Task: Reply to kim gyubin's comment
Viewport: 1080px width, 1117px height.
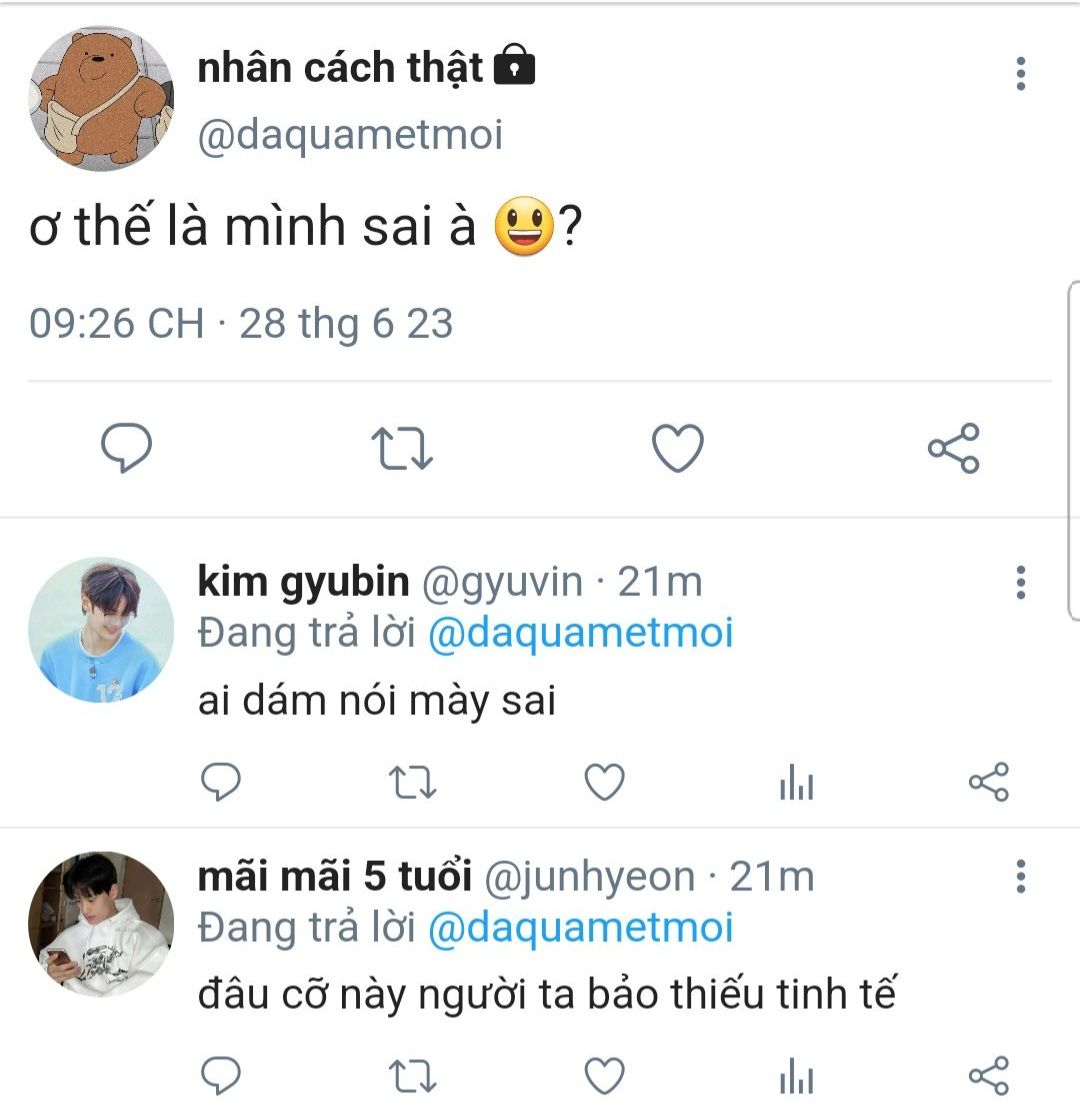Action: [x=221, y=783]
